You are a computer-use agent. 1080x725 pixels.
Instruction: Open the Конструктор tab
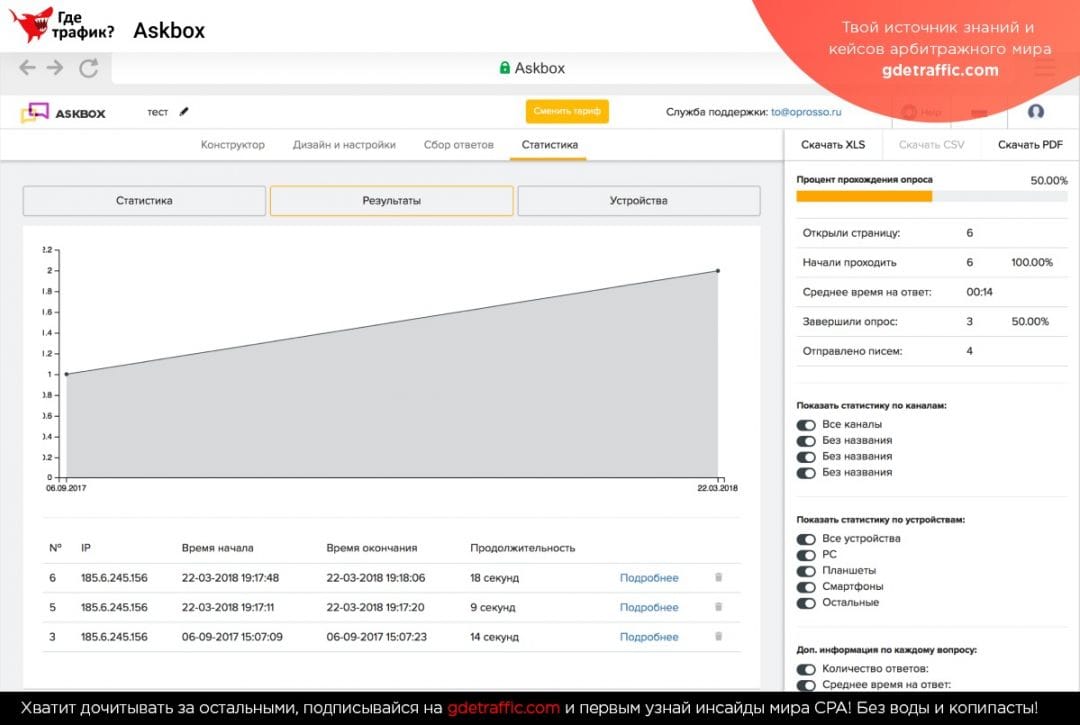[x=232, y=144]
